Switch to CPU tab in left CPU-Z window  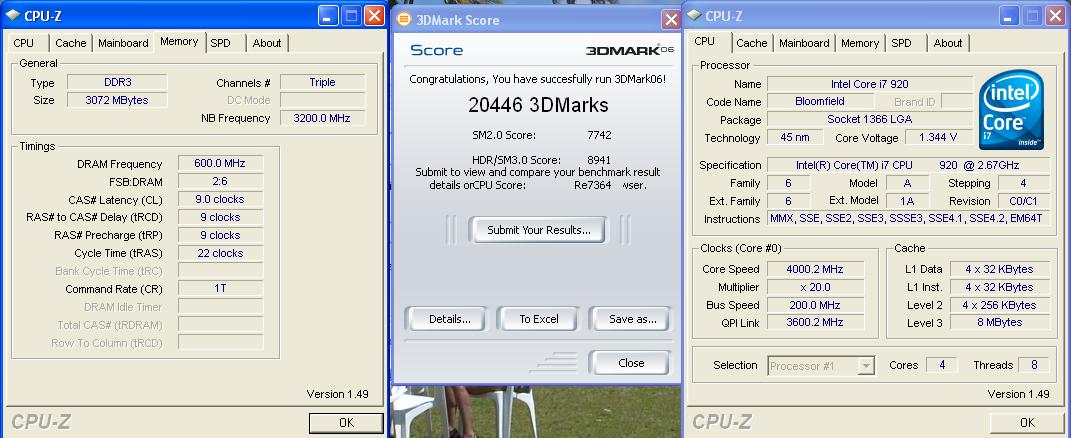pyautogui.click(x=23, y=43)
